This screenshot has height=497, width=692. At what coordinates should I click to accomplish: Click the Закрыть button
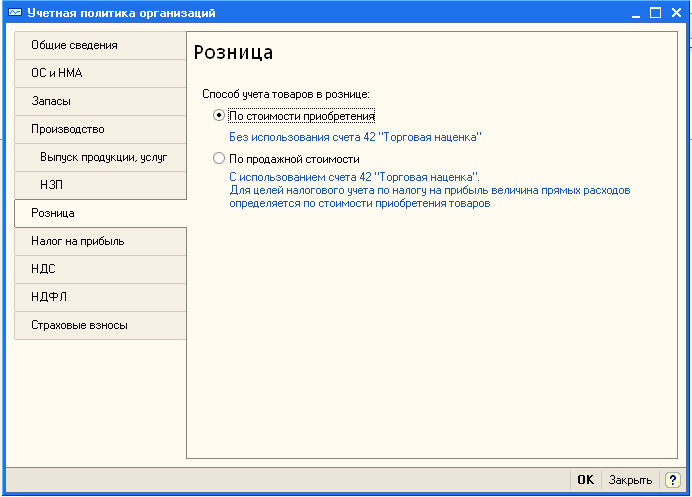630,480
